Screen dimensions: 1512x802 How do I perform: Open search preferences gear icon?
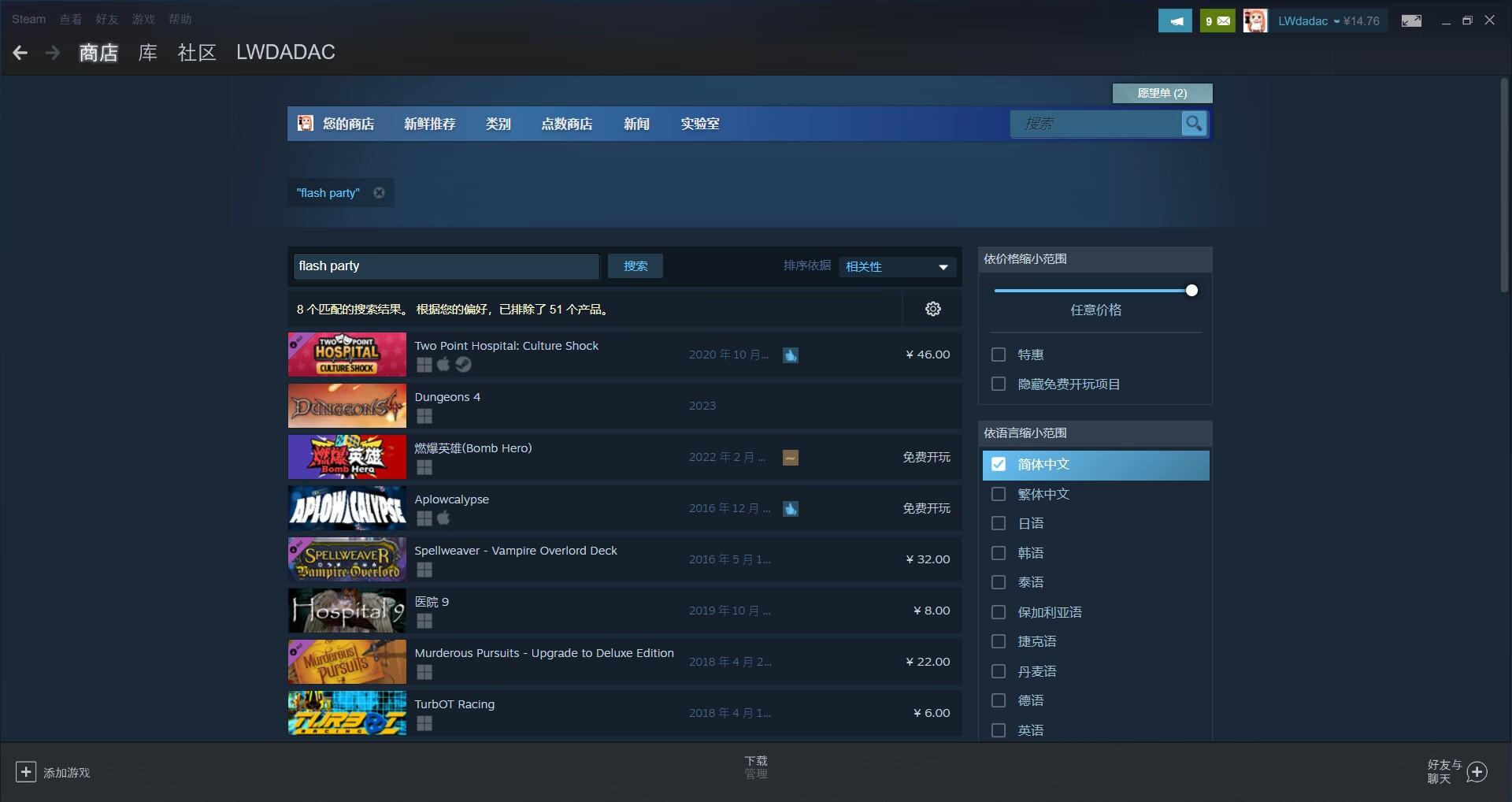(933, 309)
